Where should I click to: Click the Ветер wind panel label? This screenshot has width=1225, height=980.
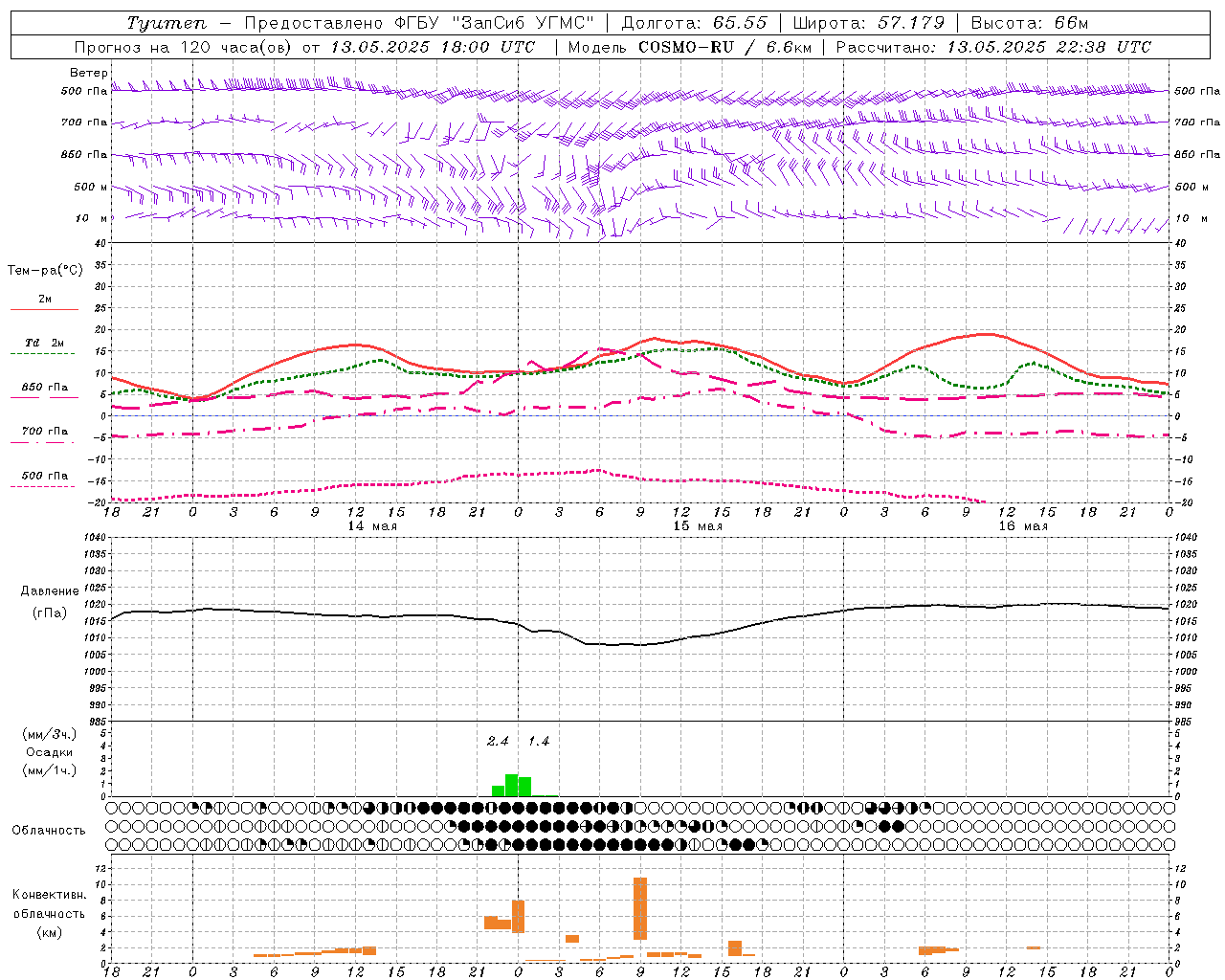88,73
